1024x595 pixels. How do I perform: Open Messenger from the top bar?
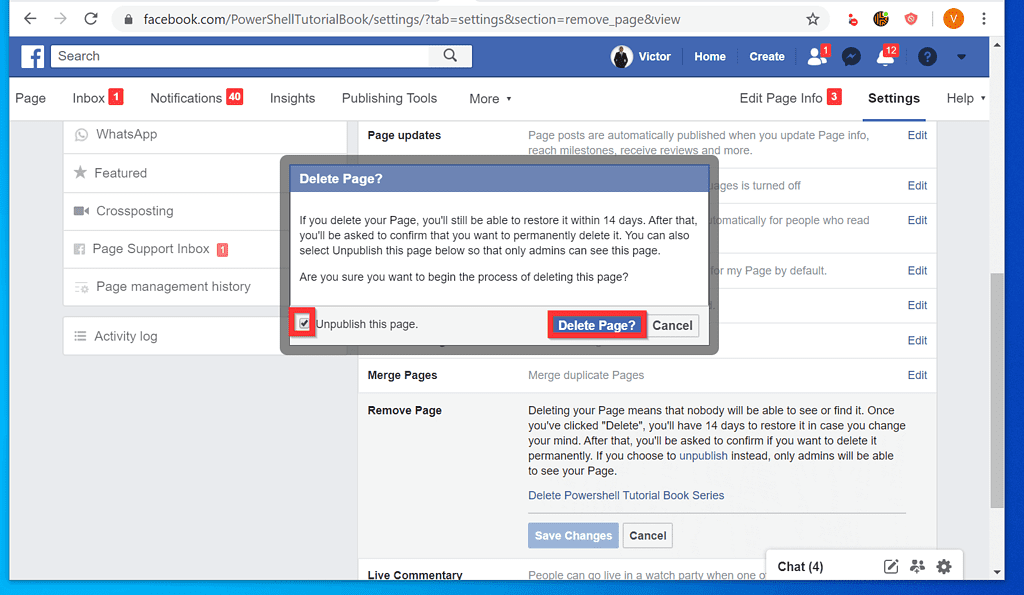pyautogui.click(x=851, y=56)
